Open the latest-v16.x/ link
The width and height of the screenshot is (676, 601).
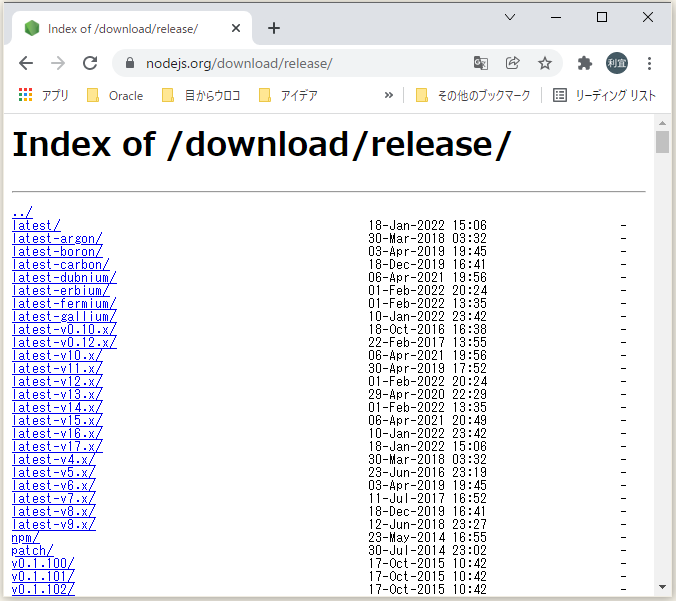[57, 433]
